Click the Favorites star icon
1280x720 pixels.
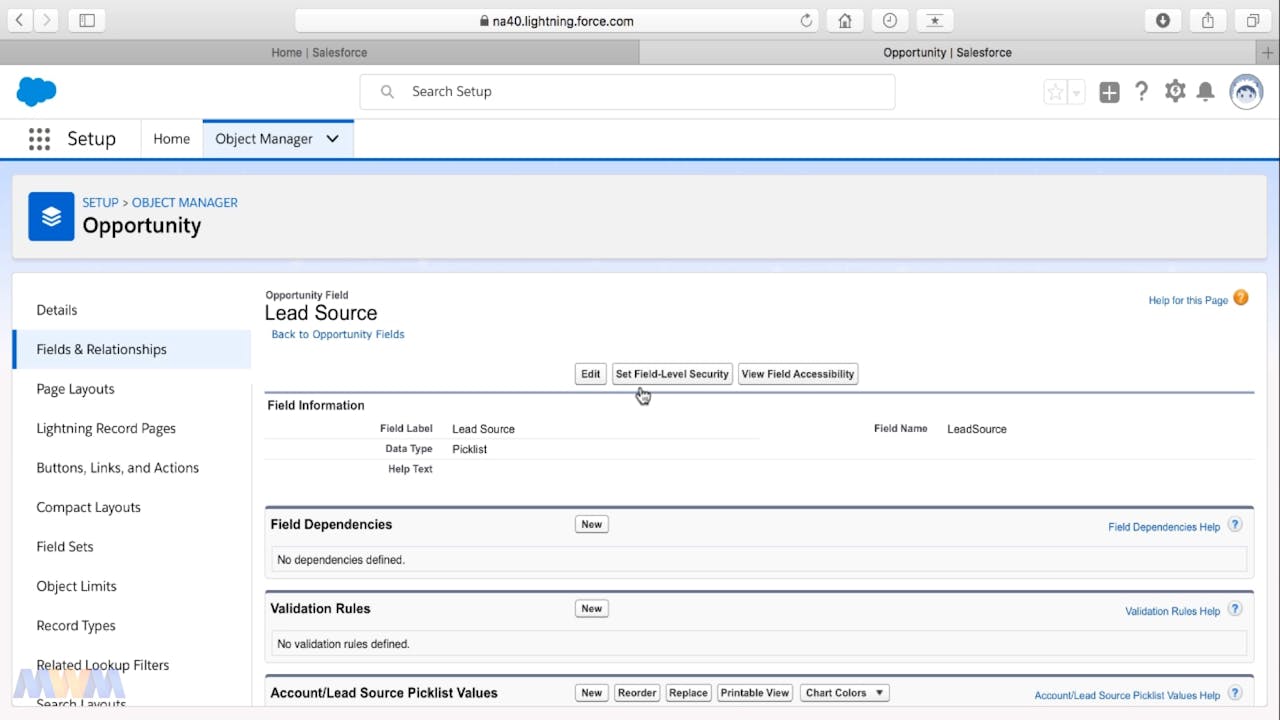point(1055,93)
